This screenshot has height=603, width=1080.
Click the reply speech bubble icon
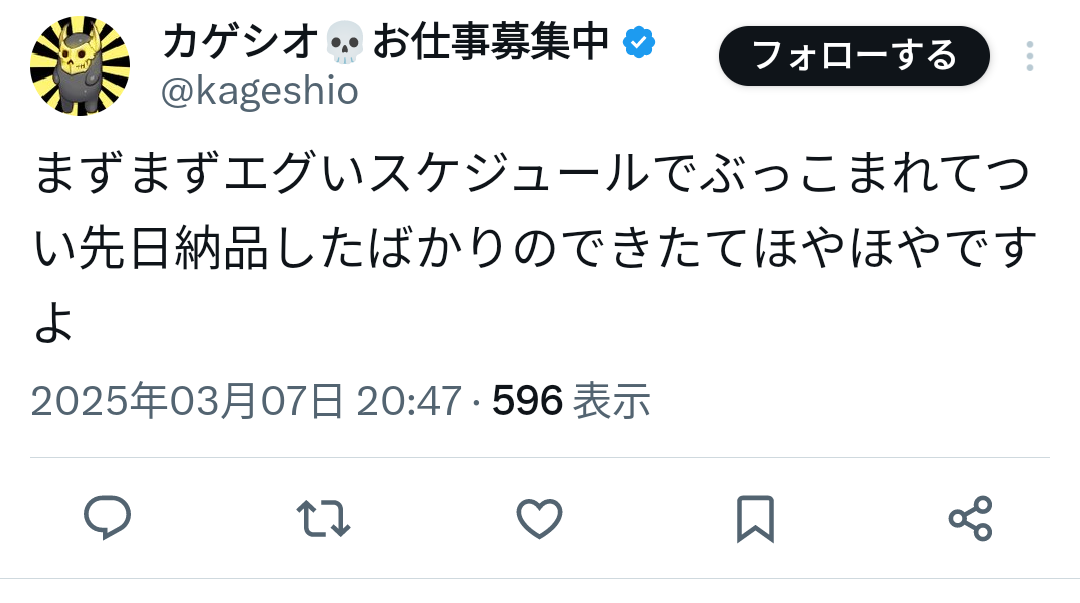107,518
